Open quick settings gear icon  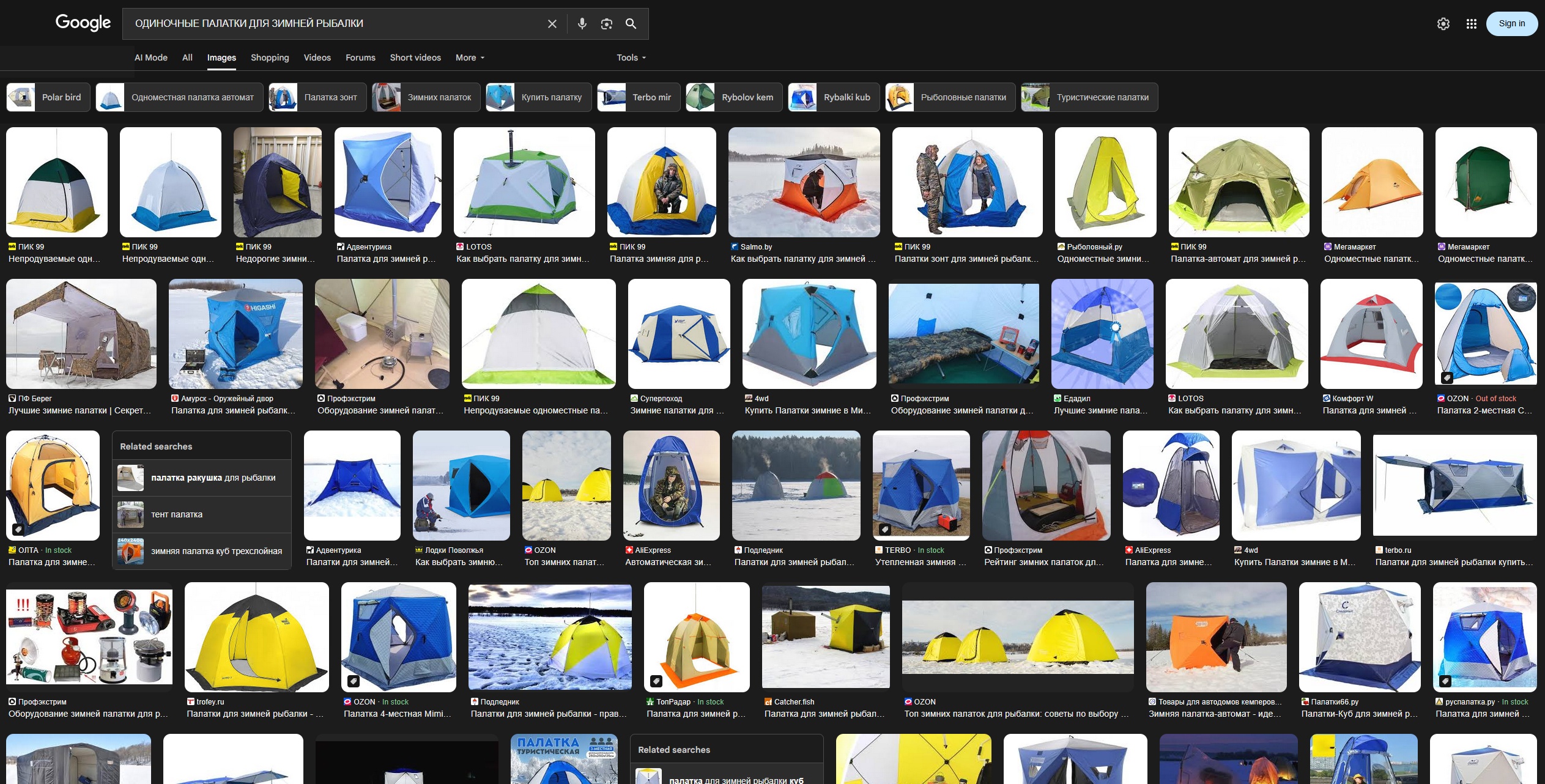click(1443, 24)
